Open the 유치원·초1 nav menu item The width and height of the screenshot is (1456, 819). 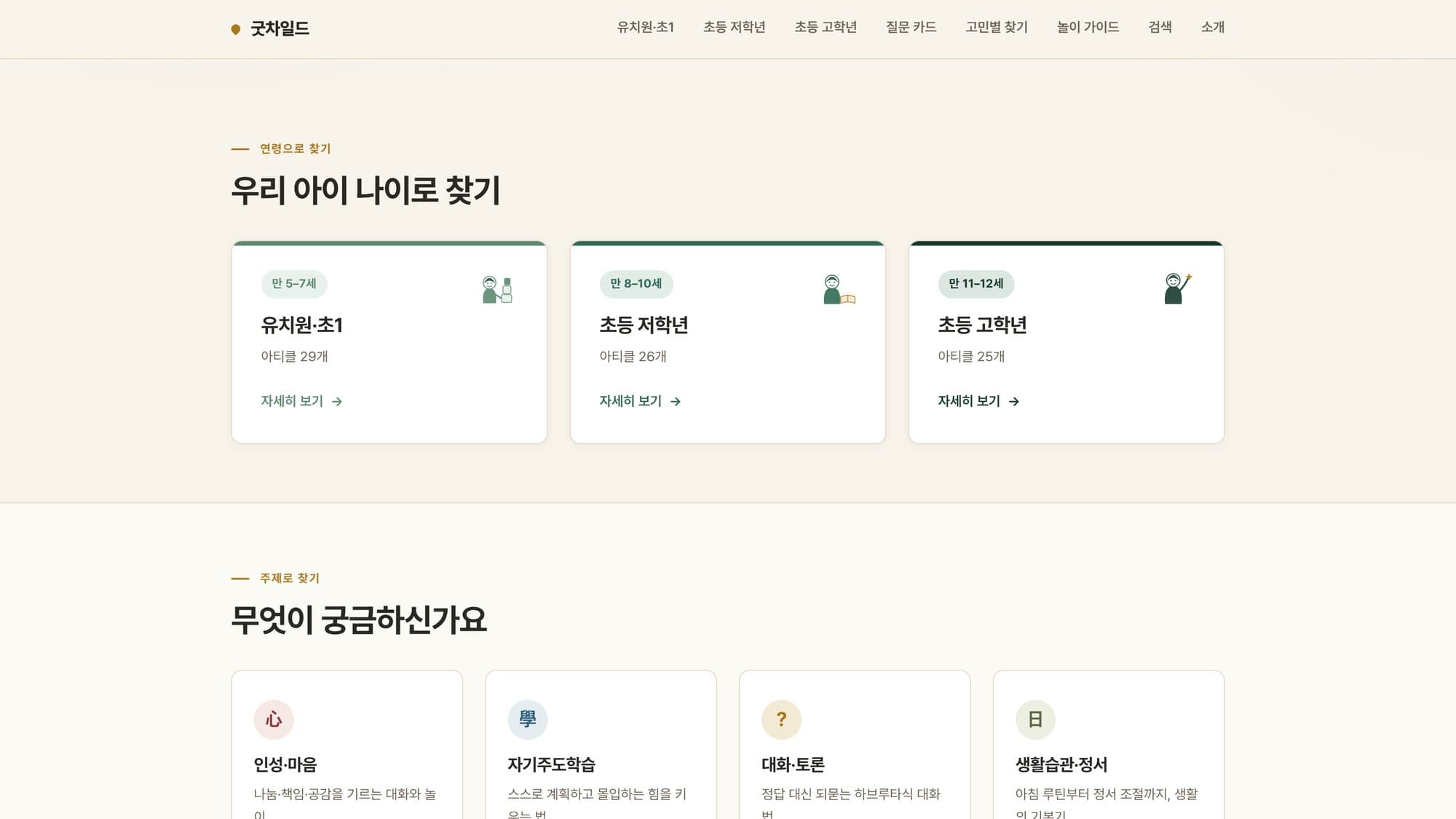pyautogui.click(x=645, y=27)
